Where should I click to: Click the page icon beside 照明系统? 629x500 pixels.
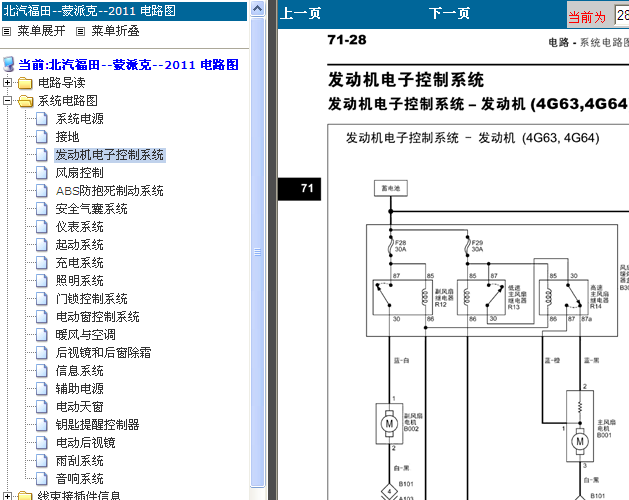pos(41,281)
